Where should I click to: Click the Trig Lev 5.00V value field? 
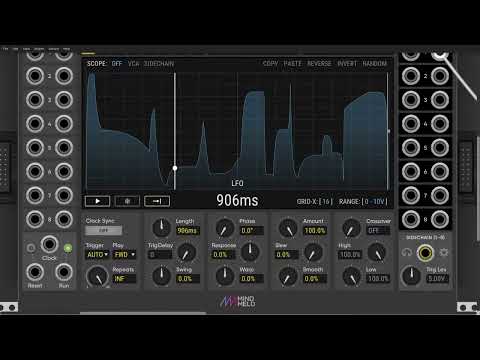pos(437,278)
